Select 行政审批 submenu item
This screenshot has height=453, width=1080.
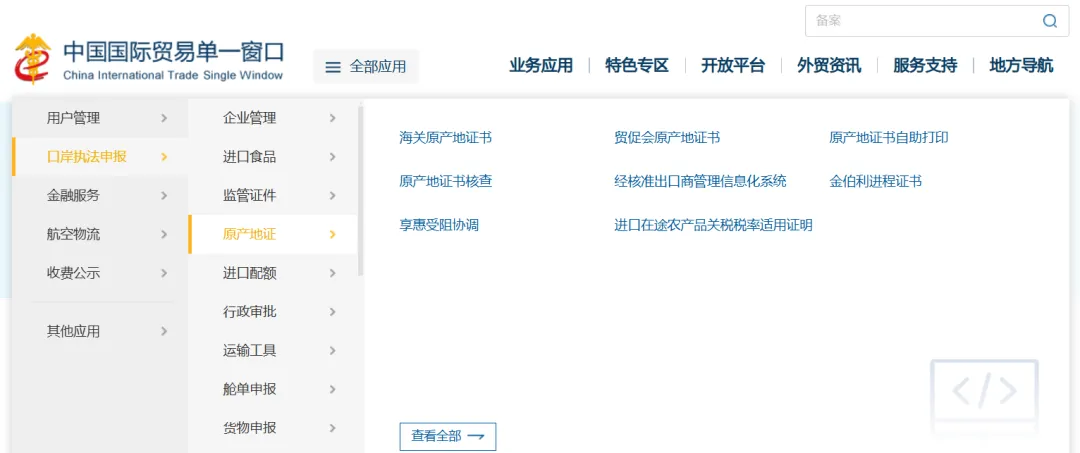[273, 312]
